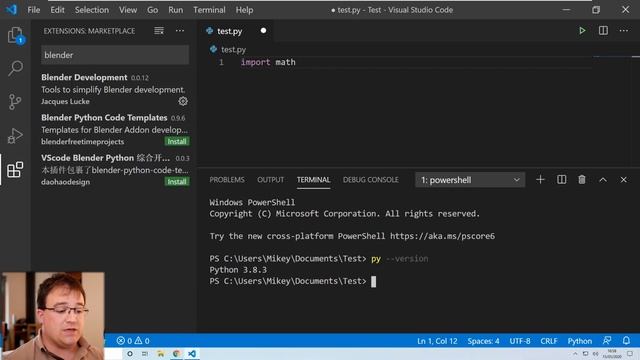Switch to the Problems tab

227,180
